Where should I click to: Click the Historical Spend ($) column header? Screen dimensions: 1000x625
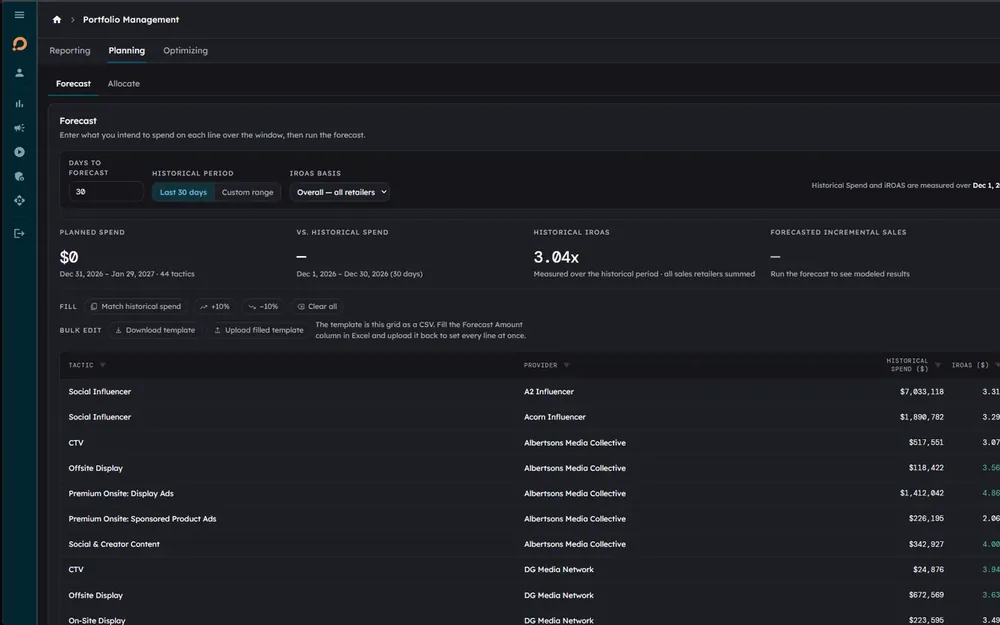tap(908, 365)
